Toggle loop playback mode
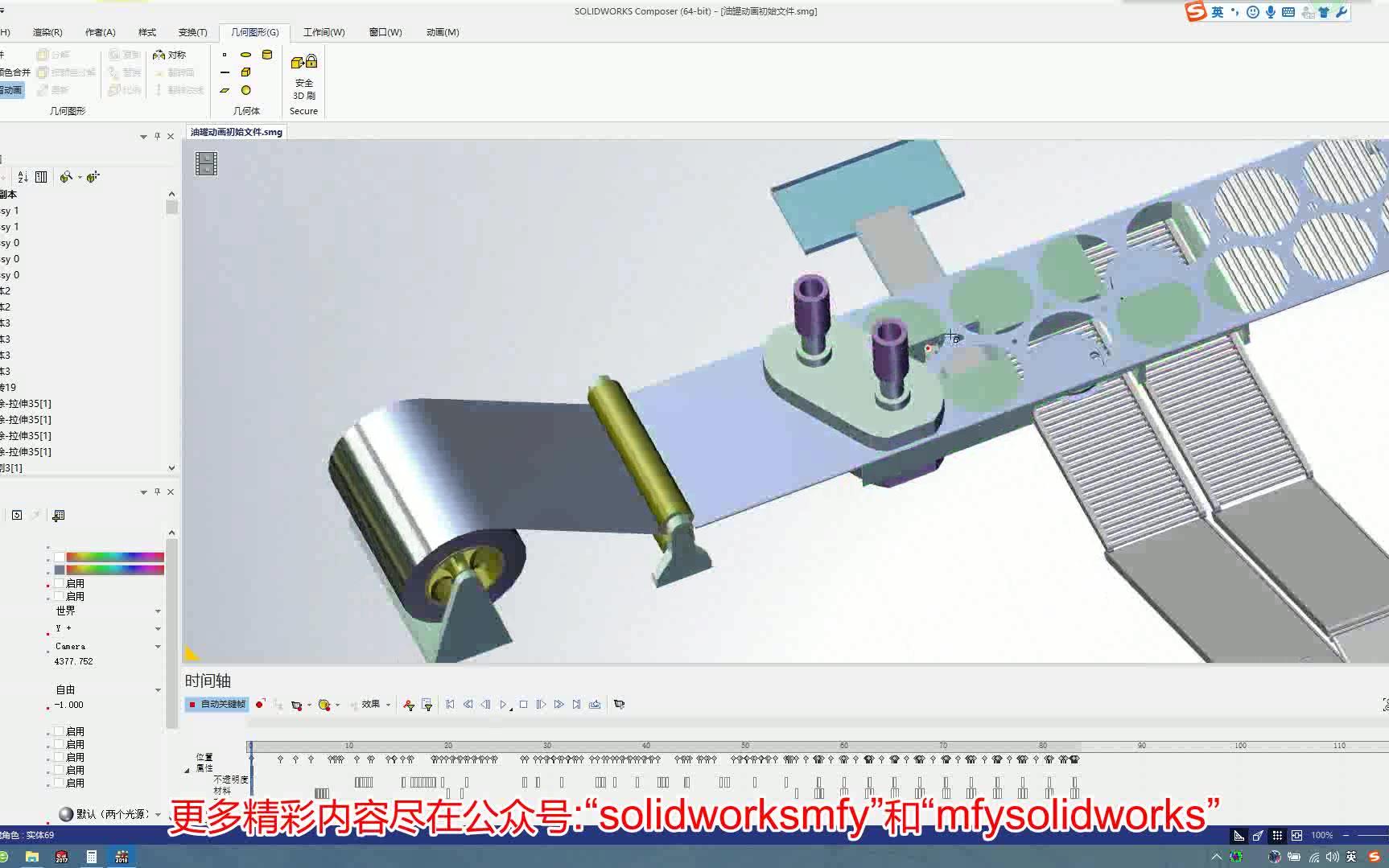 (595, 704)
